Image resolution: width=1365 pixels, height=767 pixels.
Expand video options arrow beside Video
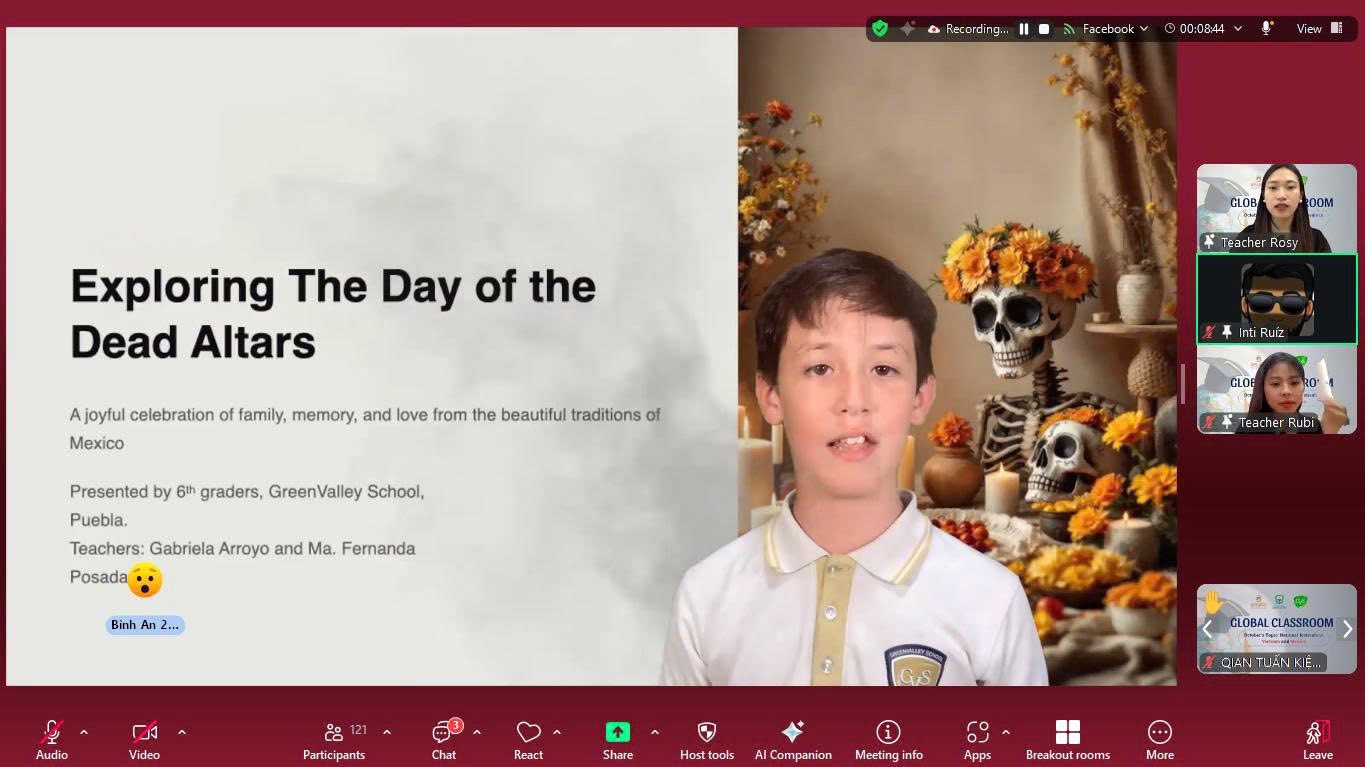182,732
